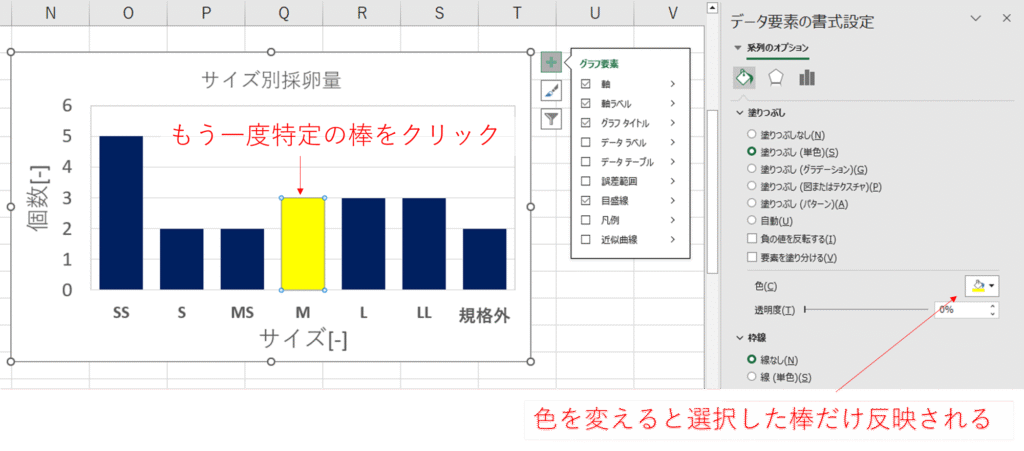The image size is (1024, 451).
Task: Open the task pane options chevron
Action: [978, 18]
